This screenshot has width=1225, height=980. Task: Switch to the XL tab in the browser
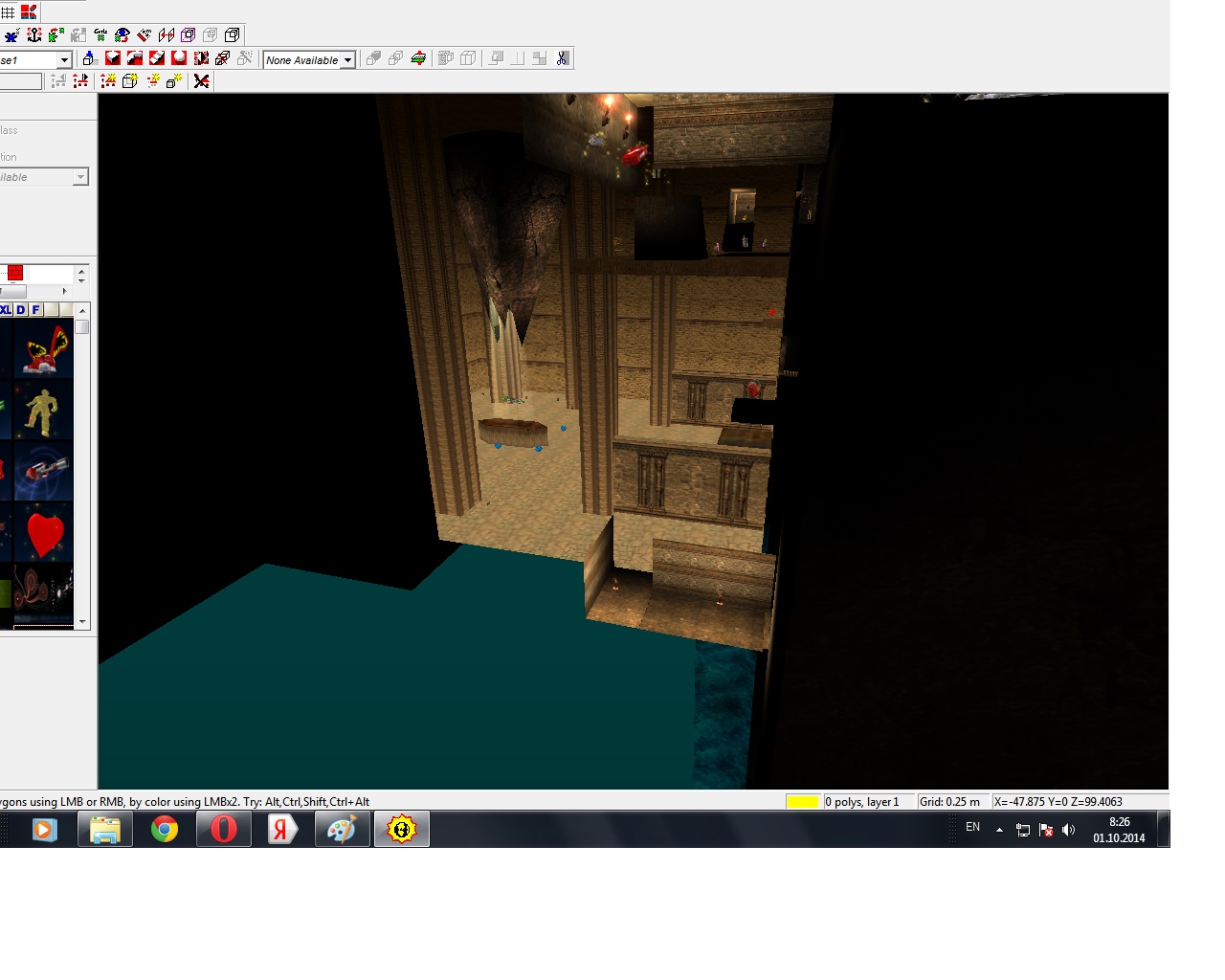(x=6, y=310)
